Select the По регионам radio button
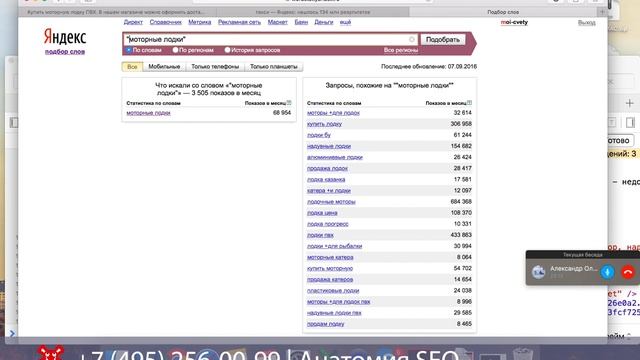Viewport: 640px width, 360px height. tap(175, 50)
